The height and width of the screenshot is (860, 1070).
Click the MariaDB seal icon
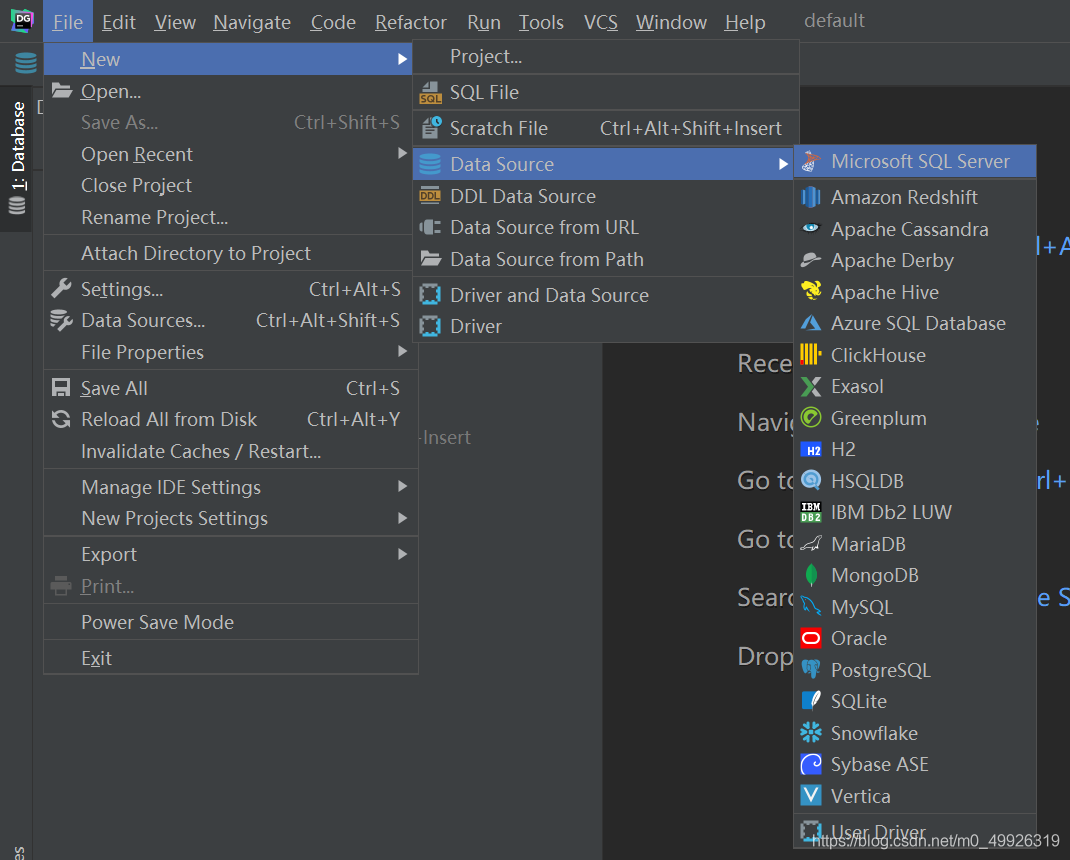[811, 544]
